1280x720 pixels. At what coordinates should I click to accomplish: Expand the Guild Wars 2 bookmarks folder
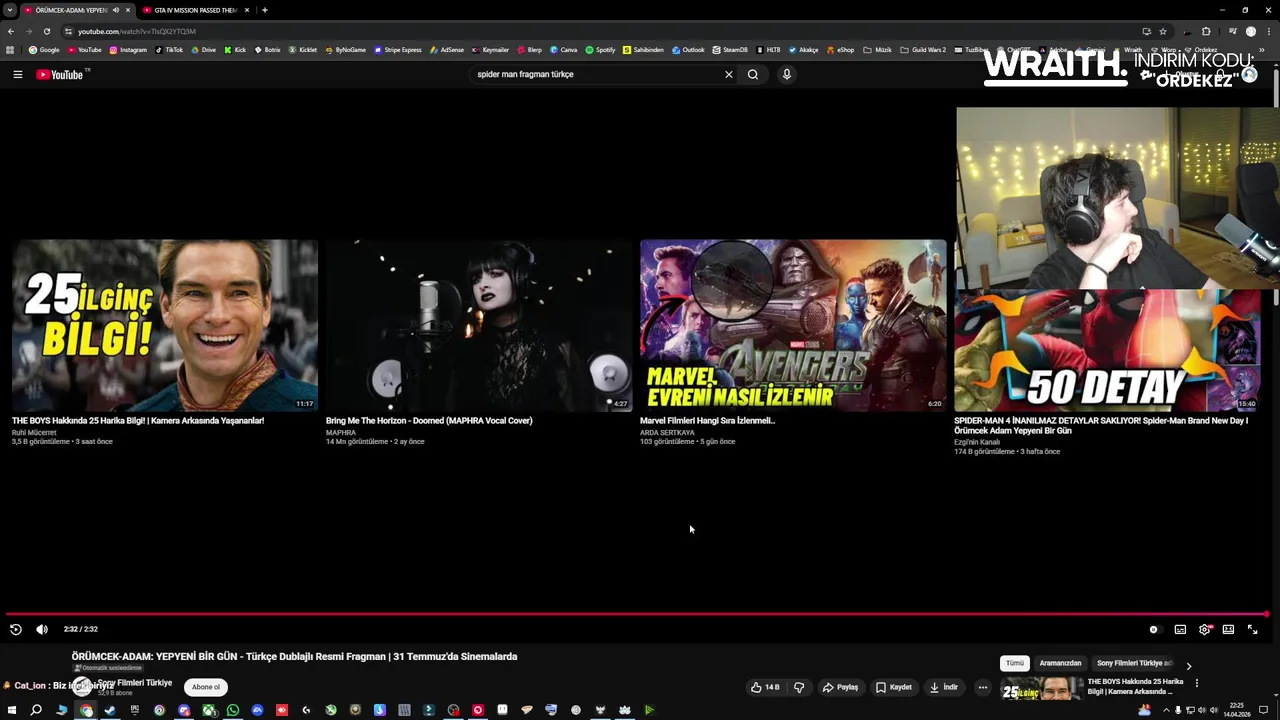pyautogui.click(x=923, y=50)
